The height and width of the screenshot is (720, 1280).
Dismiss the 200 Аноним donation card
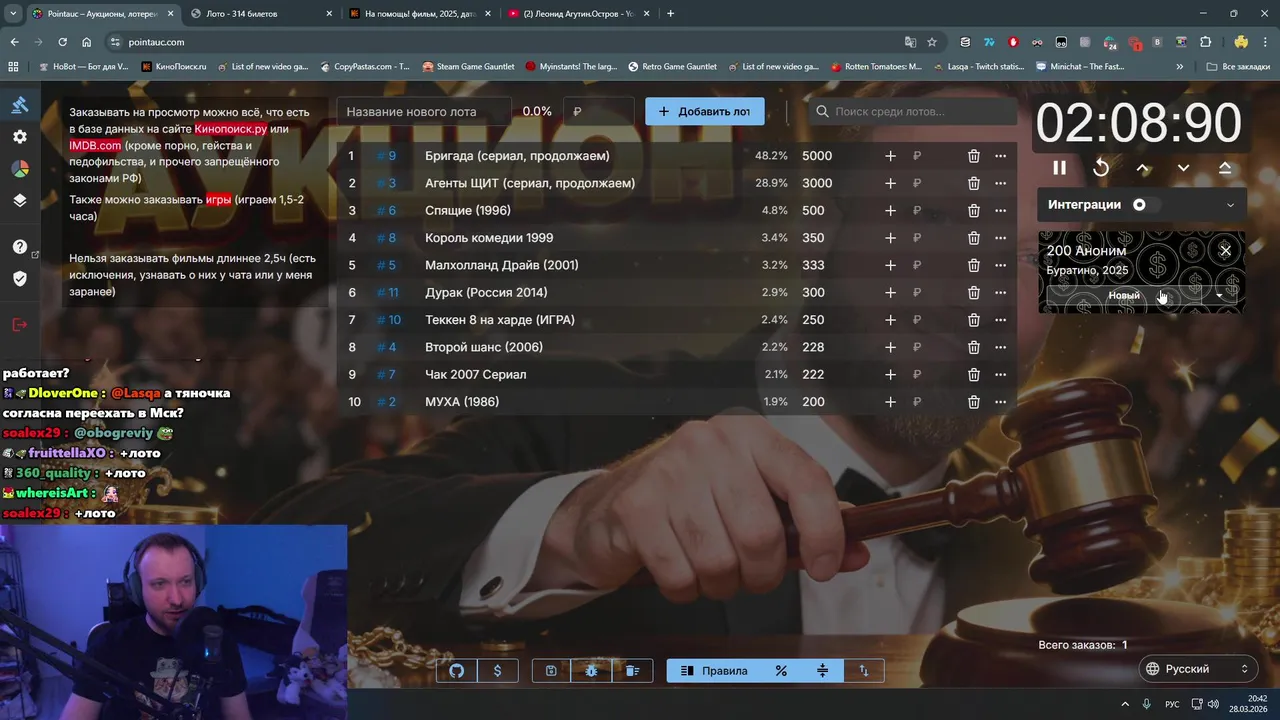[x=1225, y=250]
